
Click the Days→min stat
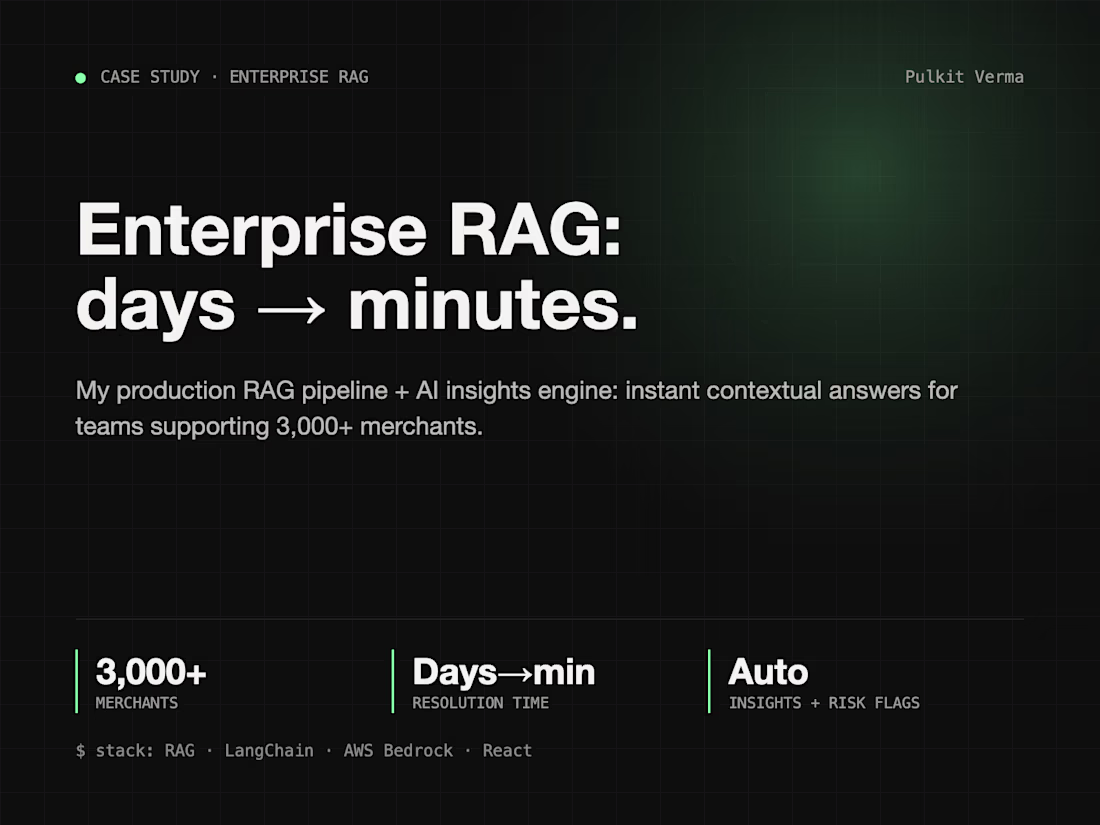pos(504,671)
